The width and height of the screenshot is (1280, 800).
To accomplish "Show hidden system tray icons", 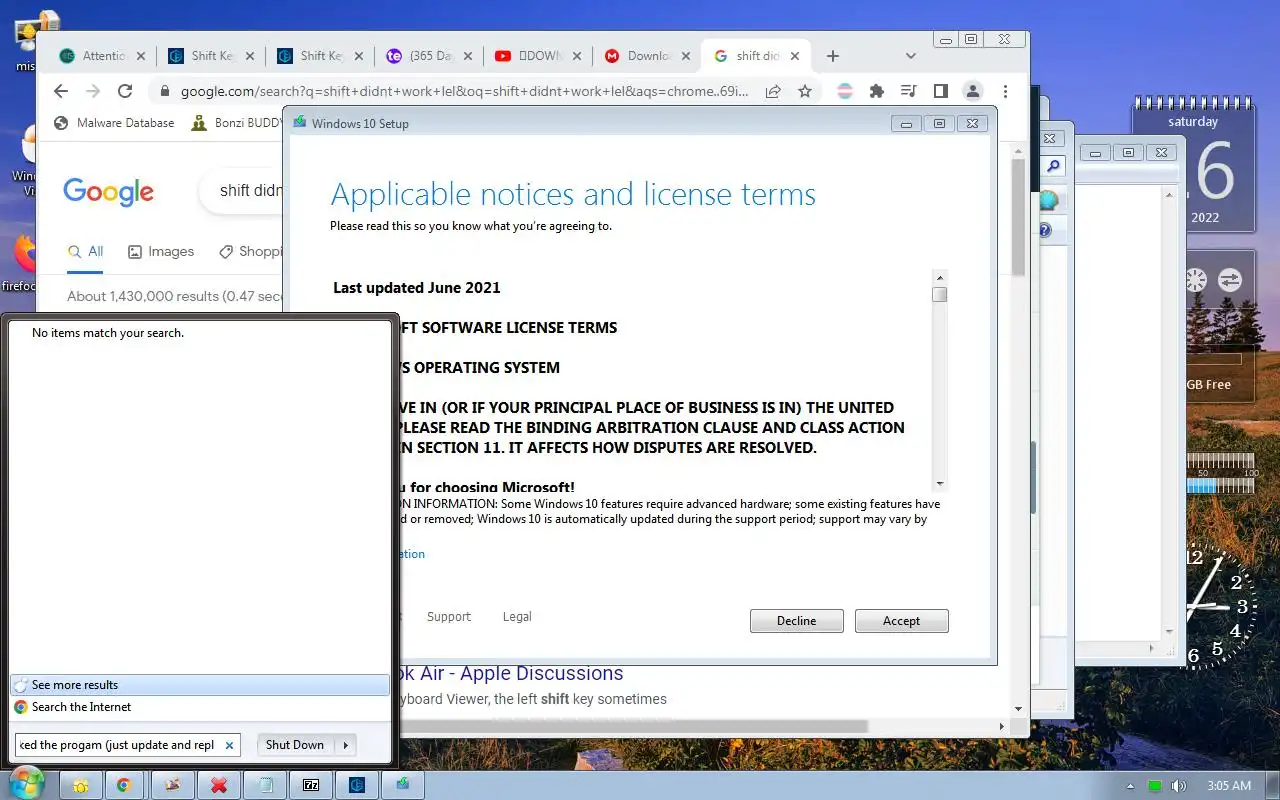I will [1131, 786].
